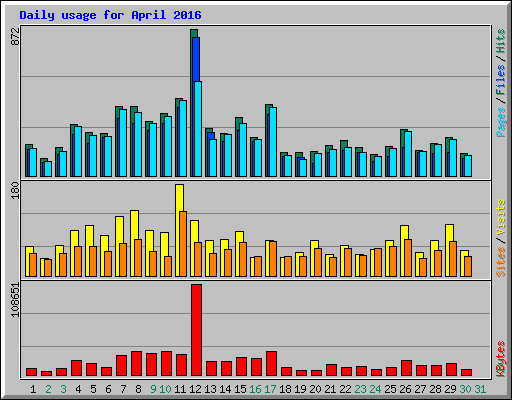The image size is (512, 400).
Task: Click day label '15' on the x-axis
Action: 240,389
